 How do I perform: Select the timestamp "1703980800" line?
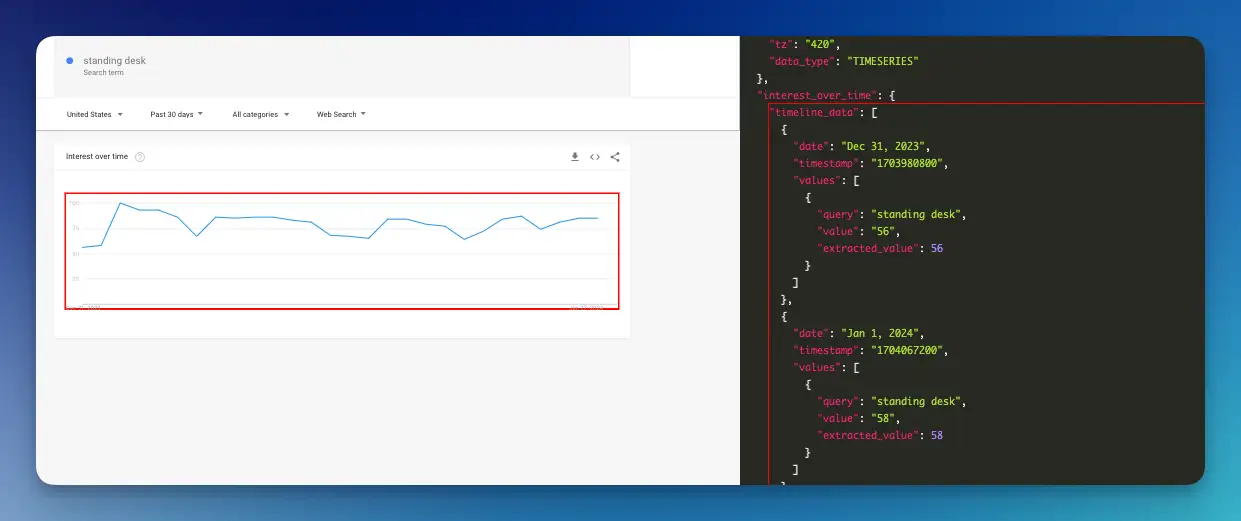(870, 163)
